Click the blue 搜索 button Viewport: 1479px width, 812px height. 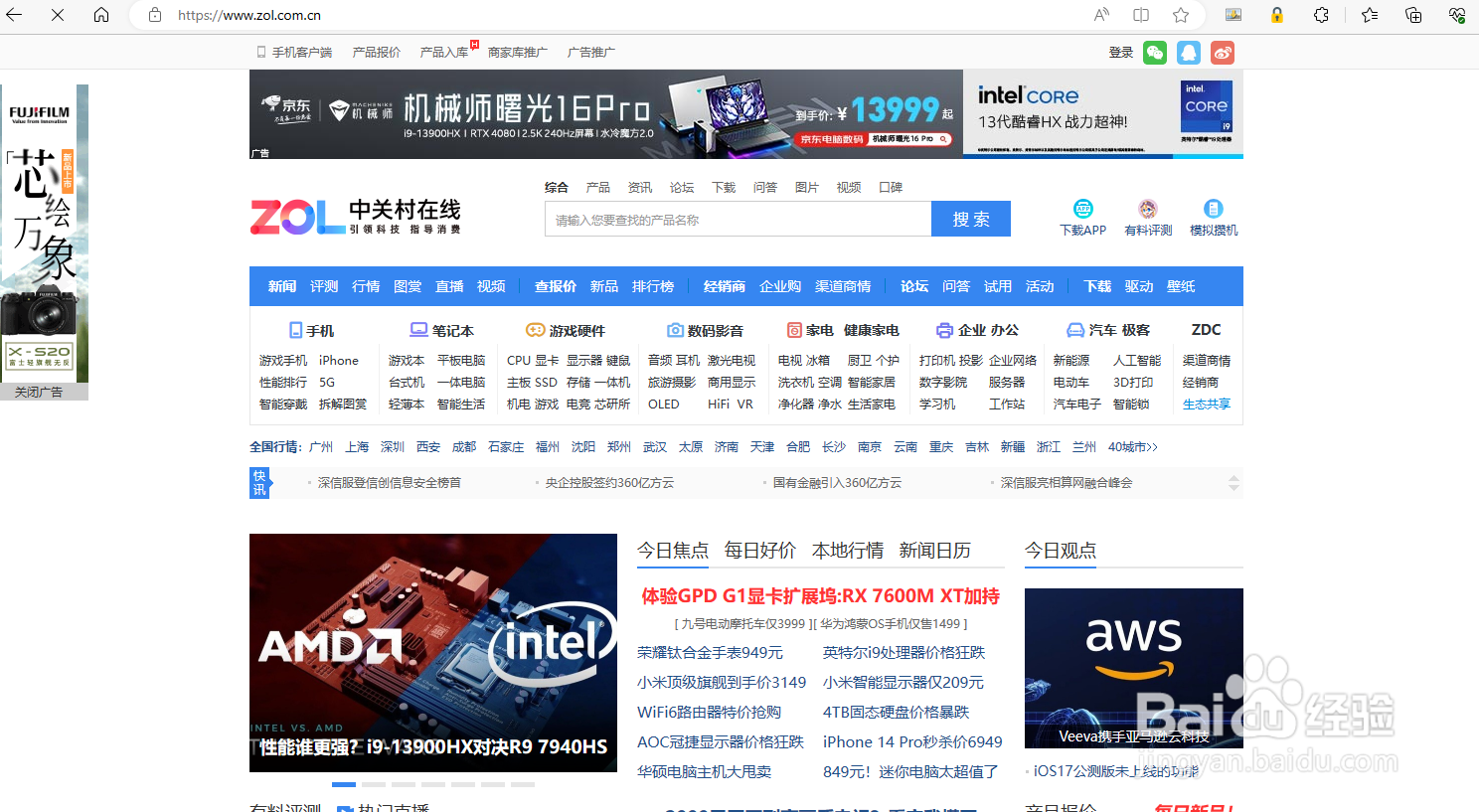pyautogui.click(x=971, y=219)
